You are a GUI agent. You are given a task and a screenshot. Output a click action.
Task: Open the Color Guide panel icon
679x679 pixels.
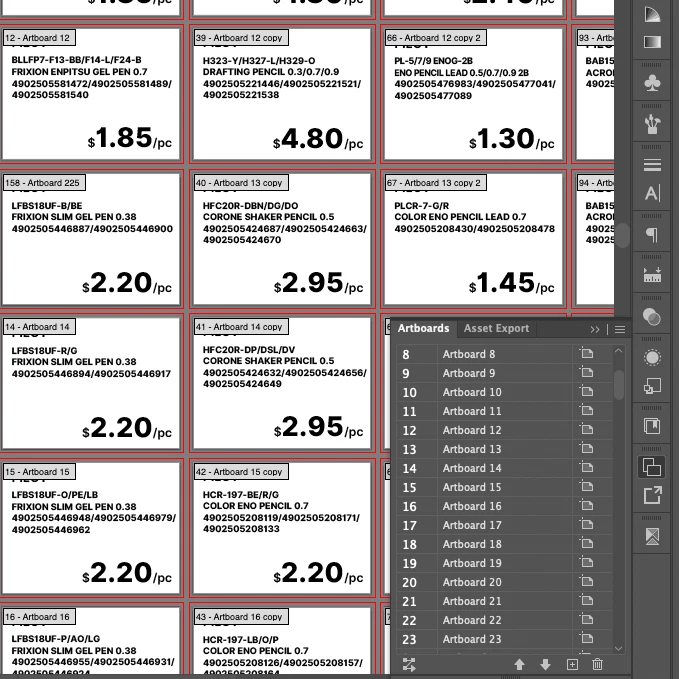pyautogui.click(x=652, y=13)
